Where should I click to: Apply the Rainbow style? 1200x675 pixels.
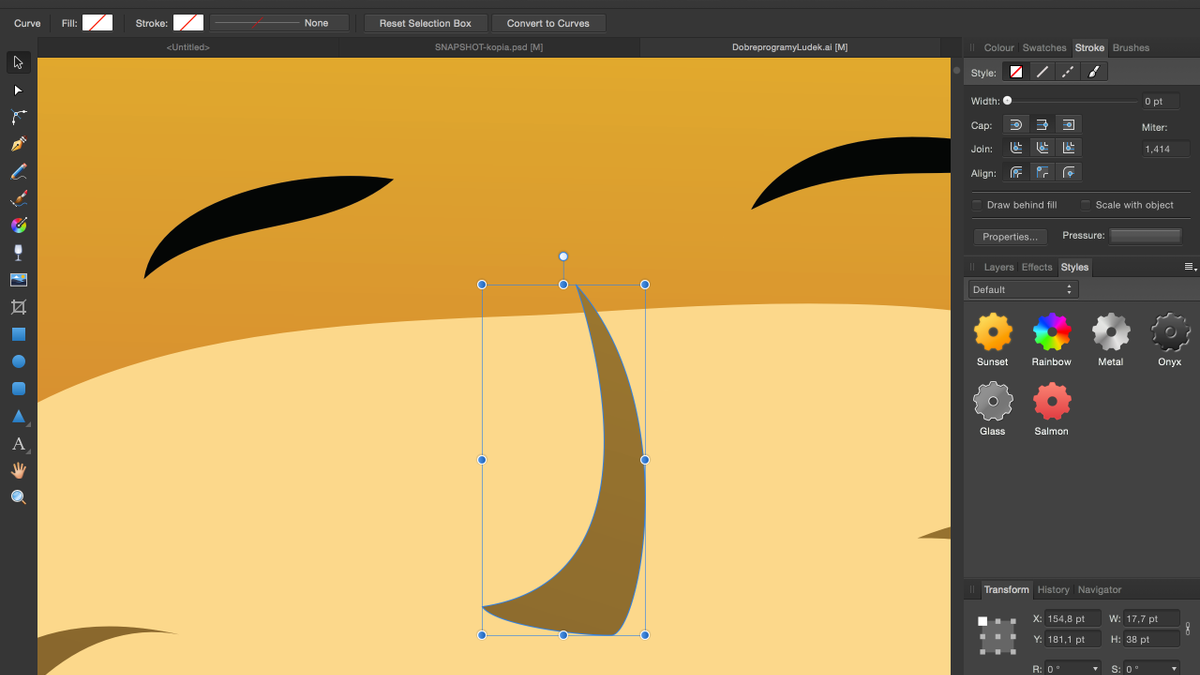(x=1052, y=332)
